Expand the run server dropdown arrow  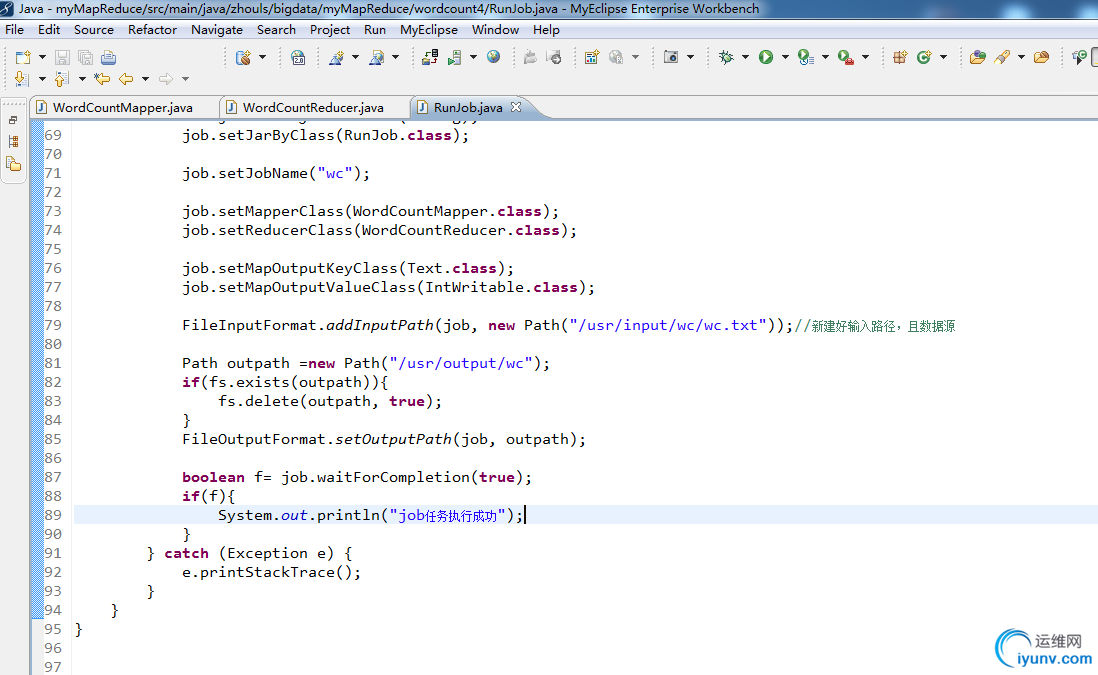(473, 57)
